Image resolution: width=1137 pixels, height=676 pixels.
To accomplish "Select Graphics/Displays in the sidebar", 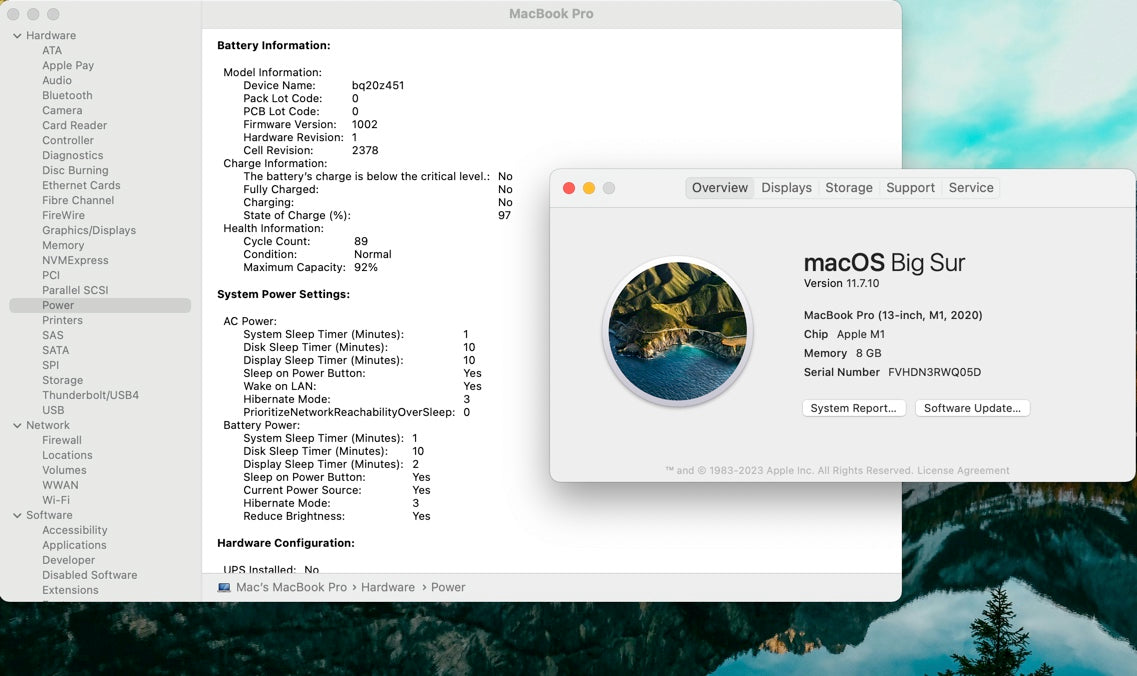I will coord(89,231).
